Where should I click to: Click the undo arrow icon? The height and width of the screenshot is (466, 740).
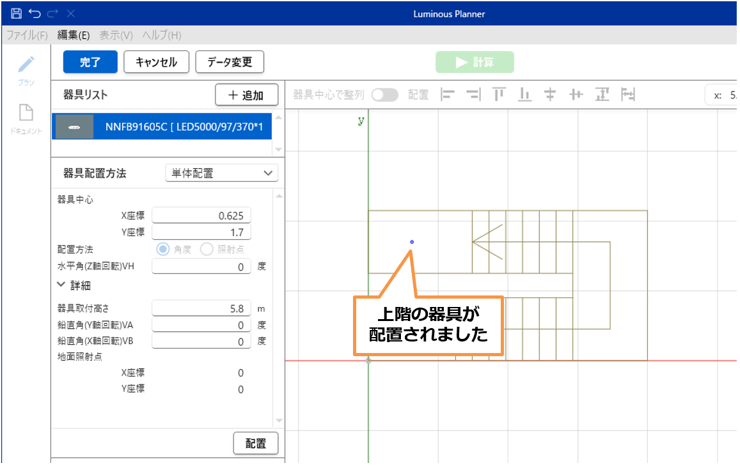(x=34, y=14)
